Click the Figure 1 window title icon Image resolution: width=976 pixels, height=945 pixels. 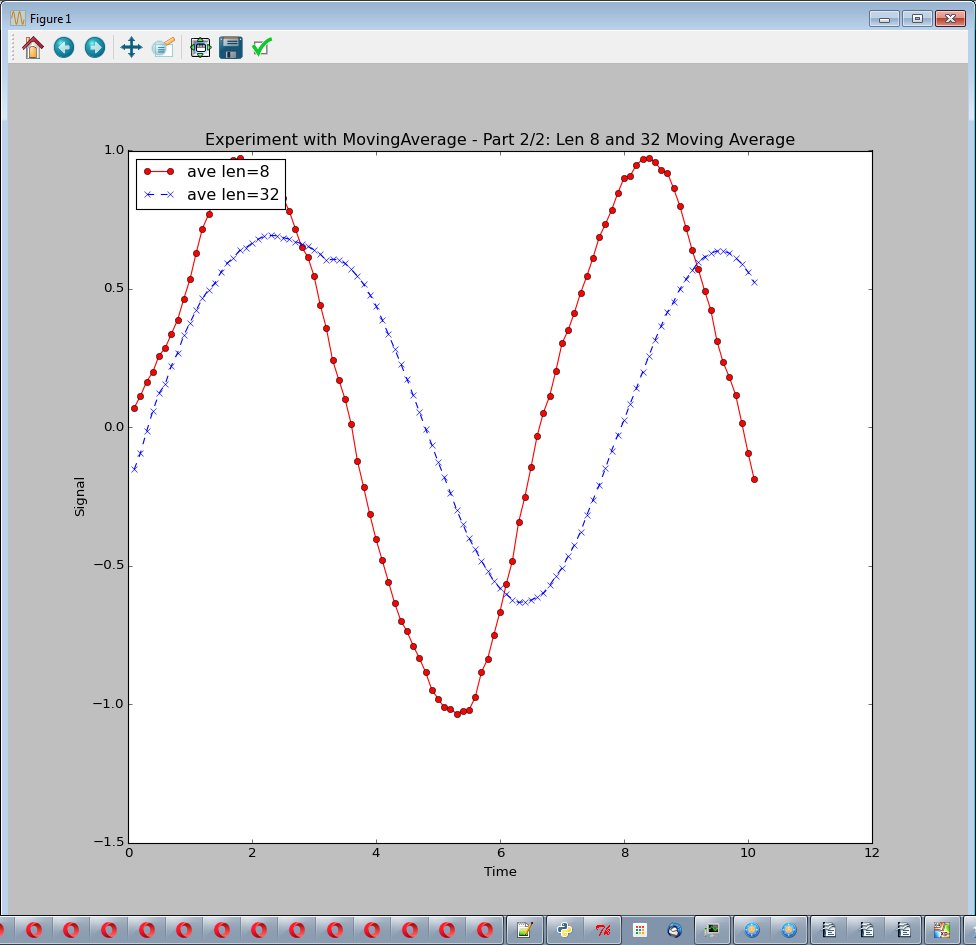[17, 19]
